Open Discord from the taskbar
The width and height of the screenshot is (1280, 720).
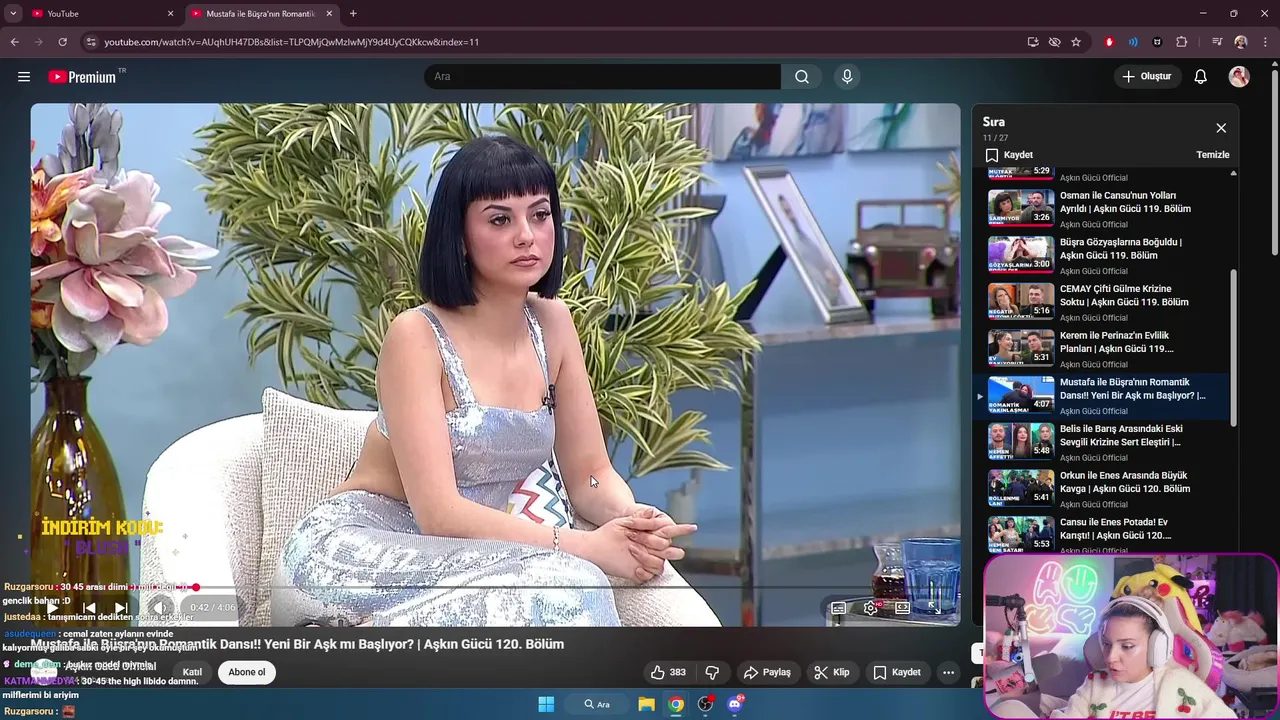click(x=735, y=704)
